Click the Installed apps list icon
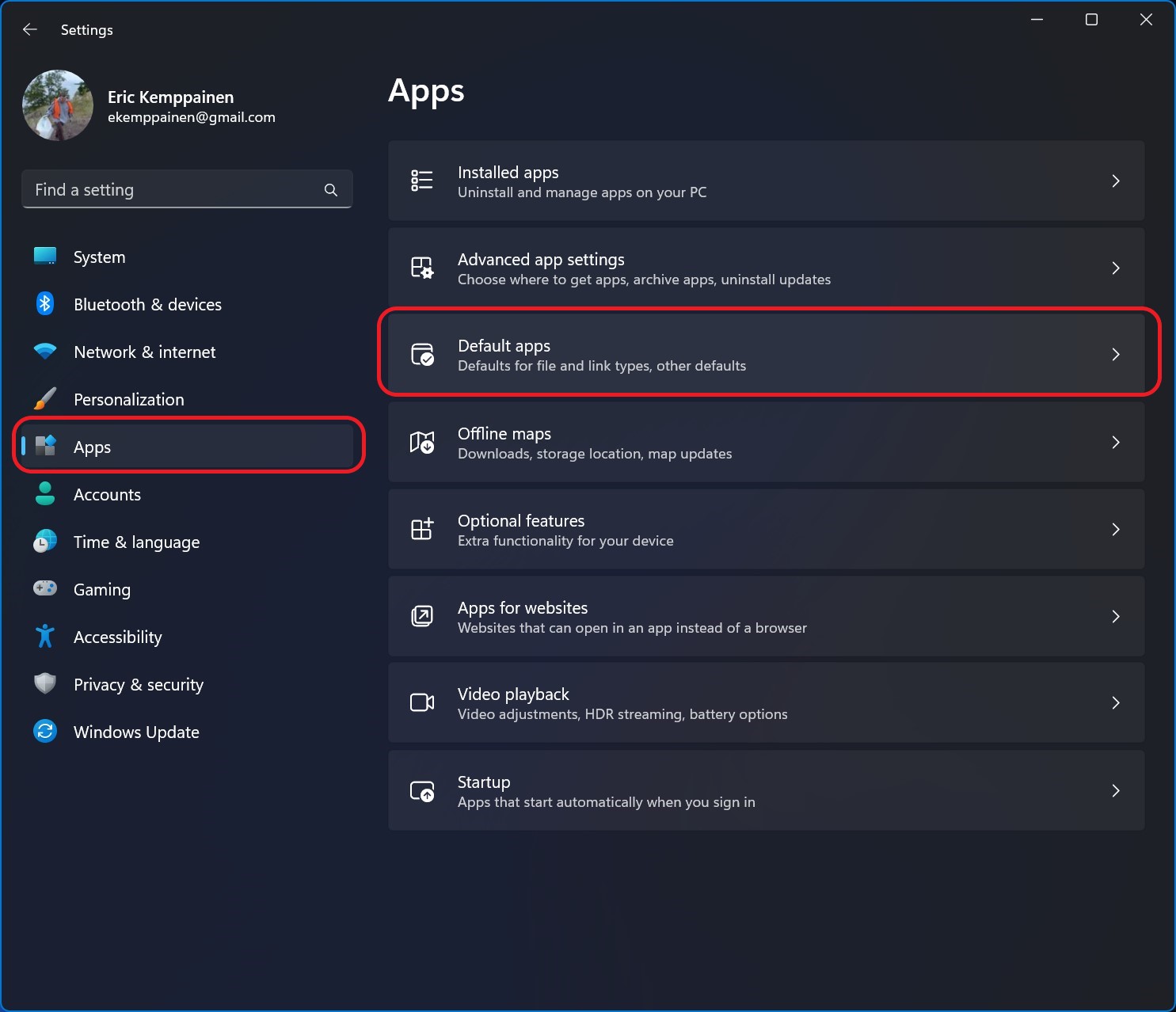1176x1012 pixels. point(422,181)
